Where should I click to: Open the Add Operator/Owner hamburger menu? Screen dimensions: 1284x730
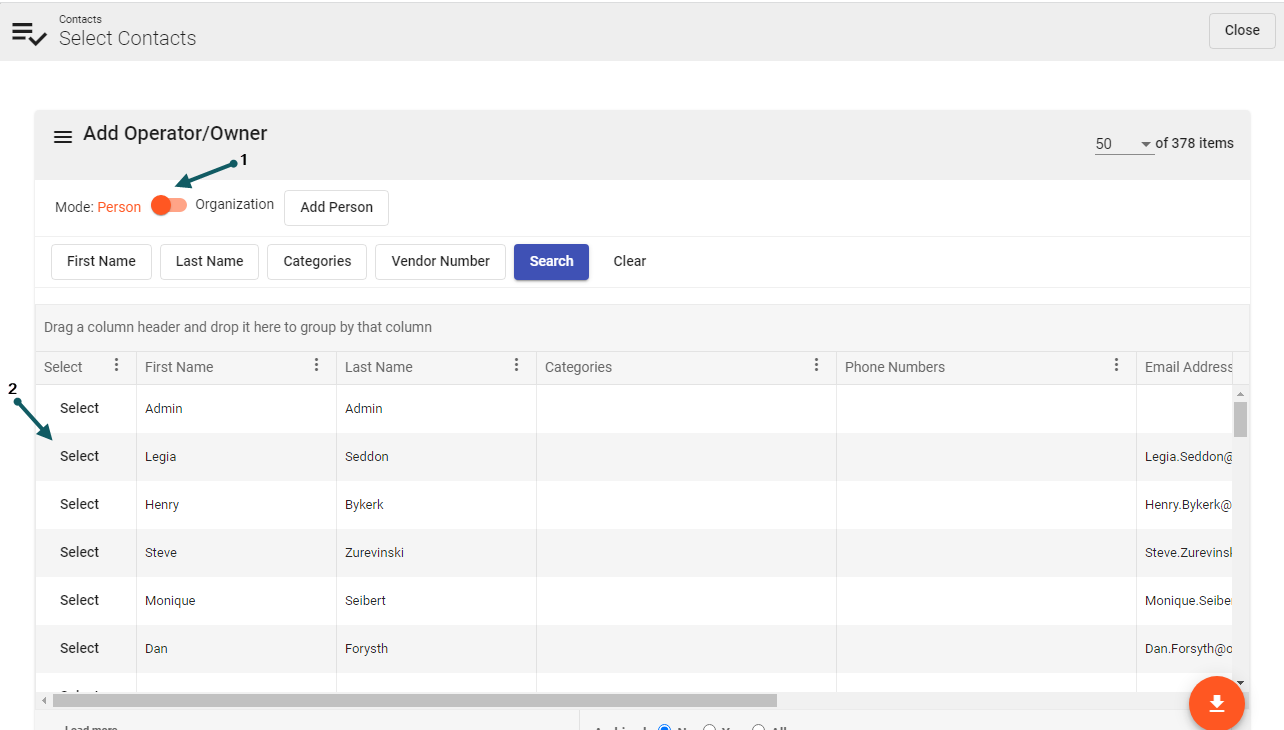(x=63, y=137)
